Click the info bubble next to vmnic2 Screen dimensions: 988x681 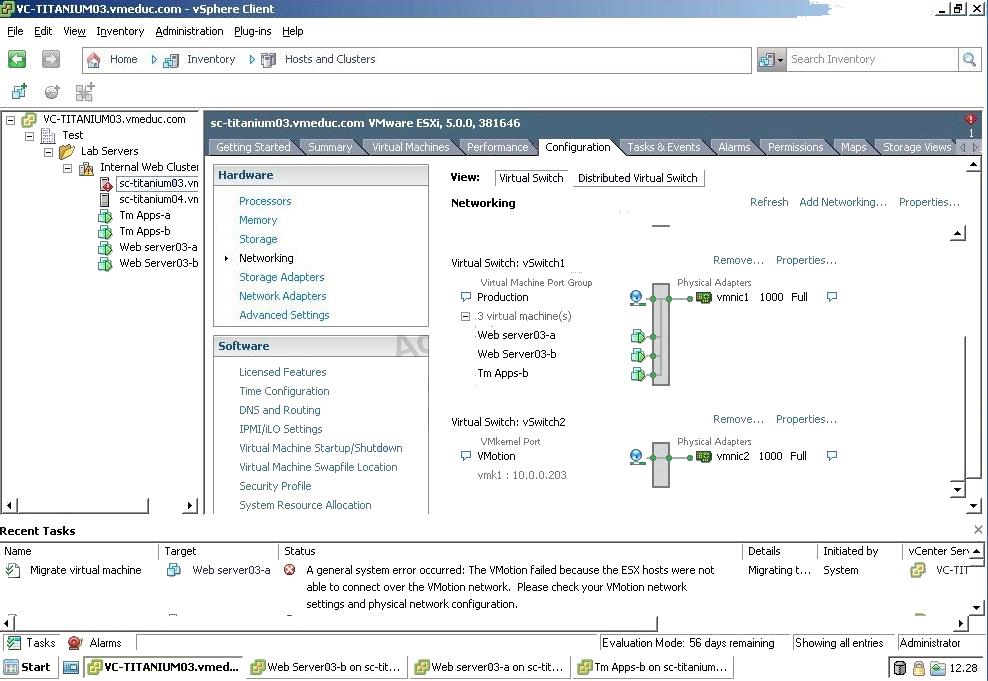coord(832,455)
